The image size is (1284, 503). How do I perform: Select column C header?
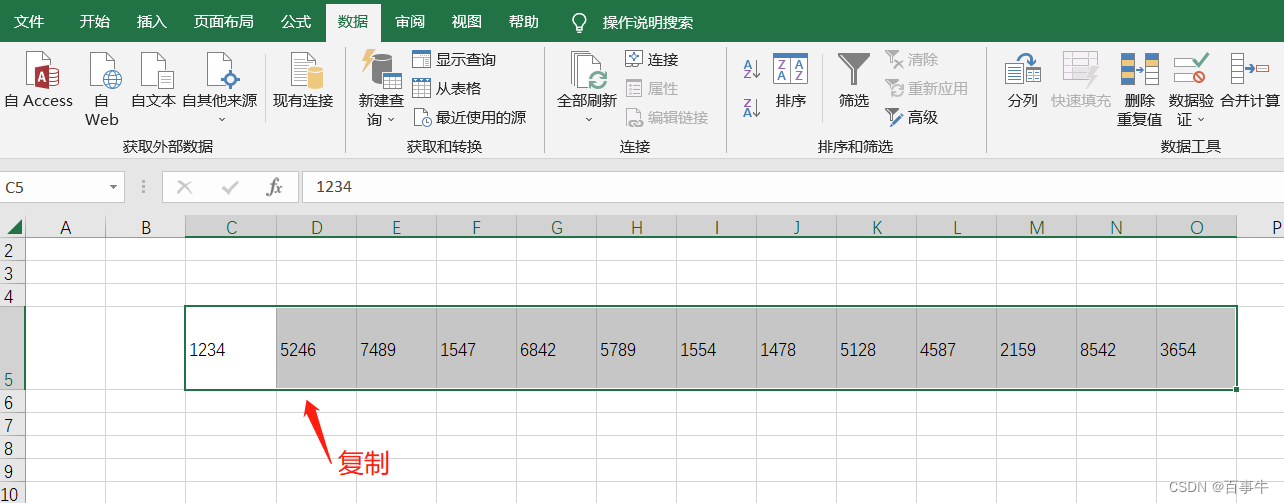tap(231, 227)
